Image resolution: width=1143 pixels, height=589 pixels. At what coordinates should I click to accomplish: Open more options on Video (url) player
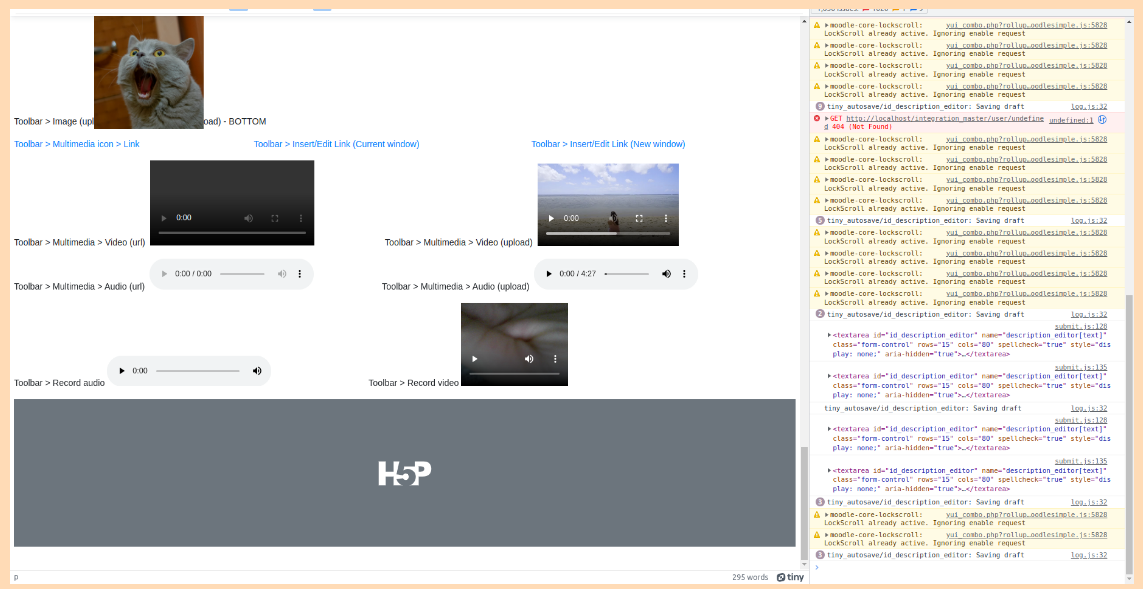[301, 218]
